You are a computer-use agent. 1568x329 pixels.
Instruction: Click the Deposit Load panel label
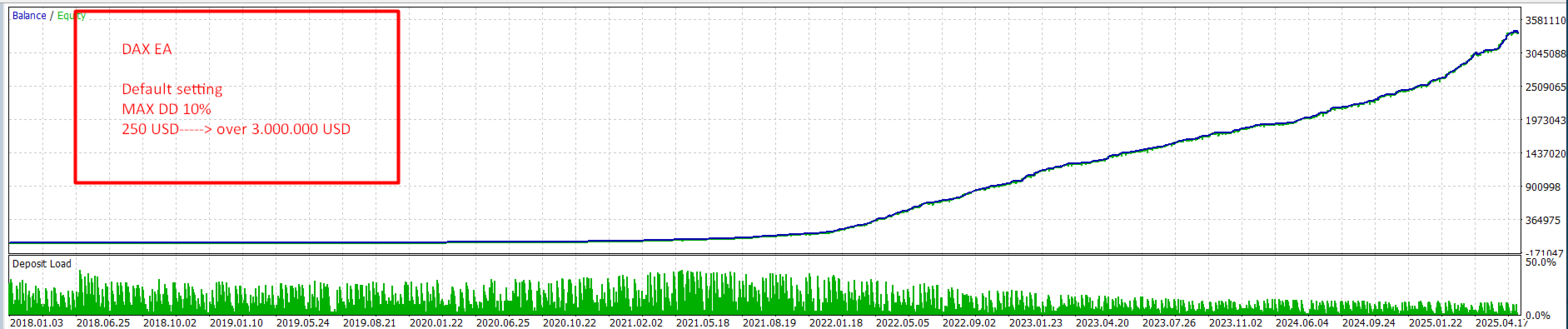[42, 264]
